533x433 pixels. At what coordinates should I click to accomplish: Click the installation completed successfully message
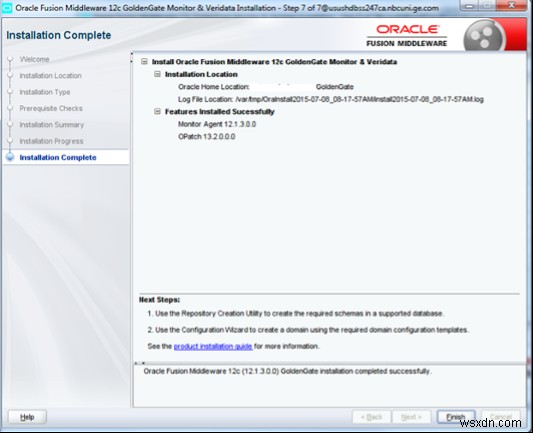tap(288, 371)
